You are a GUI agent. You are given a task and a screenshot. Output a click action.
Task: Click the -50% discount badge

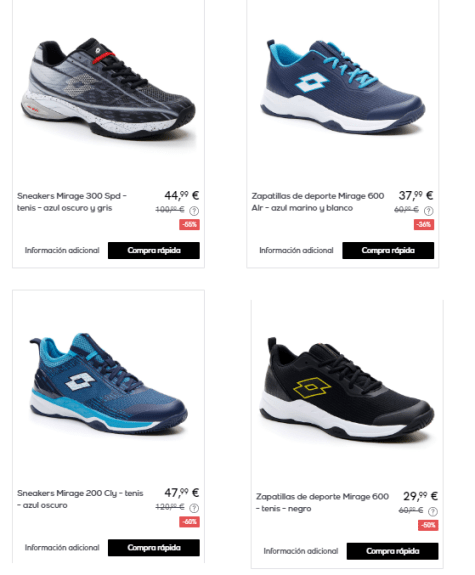click(x=428, y=525)
